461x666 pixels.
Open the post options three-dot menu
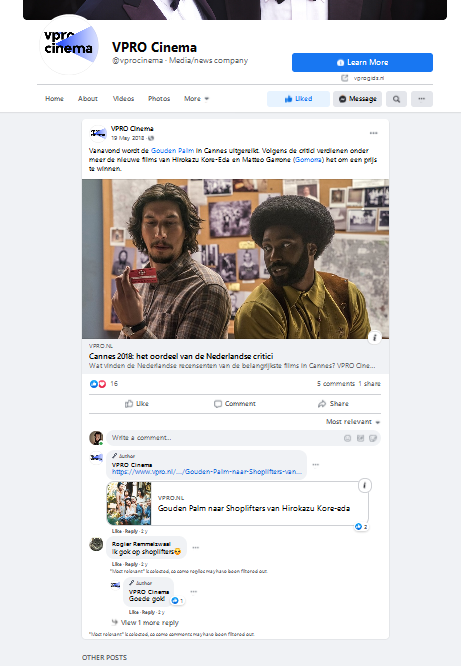373,133
